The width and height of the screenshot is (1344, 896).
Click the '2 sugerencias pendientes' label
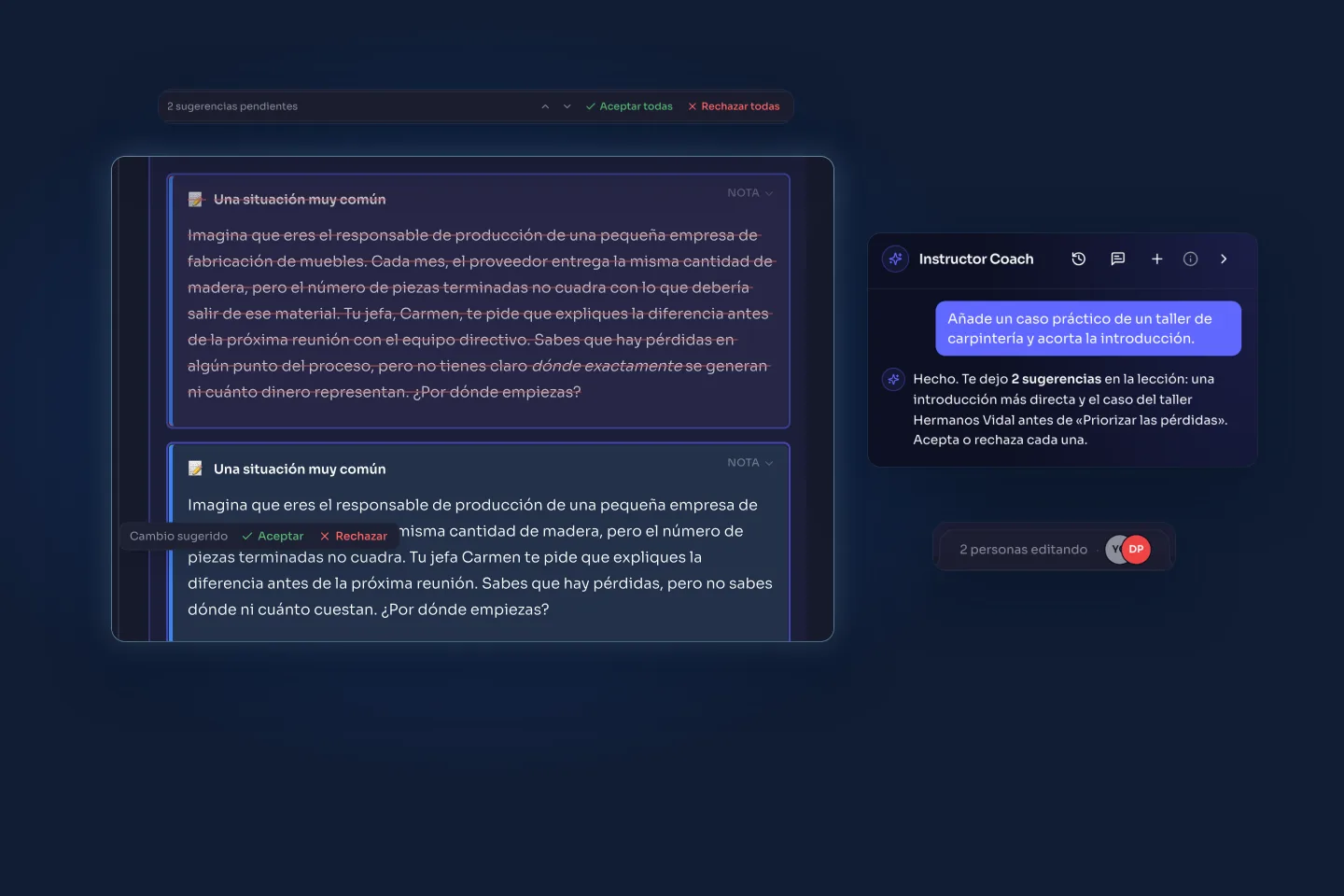(232, 106)
